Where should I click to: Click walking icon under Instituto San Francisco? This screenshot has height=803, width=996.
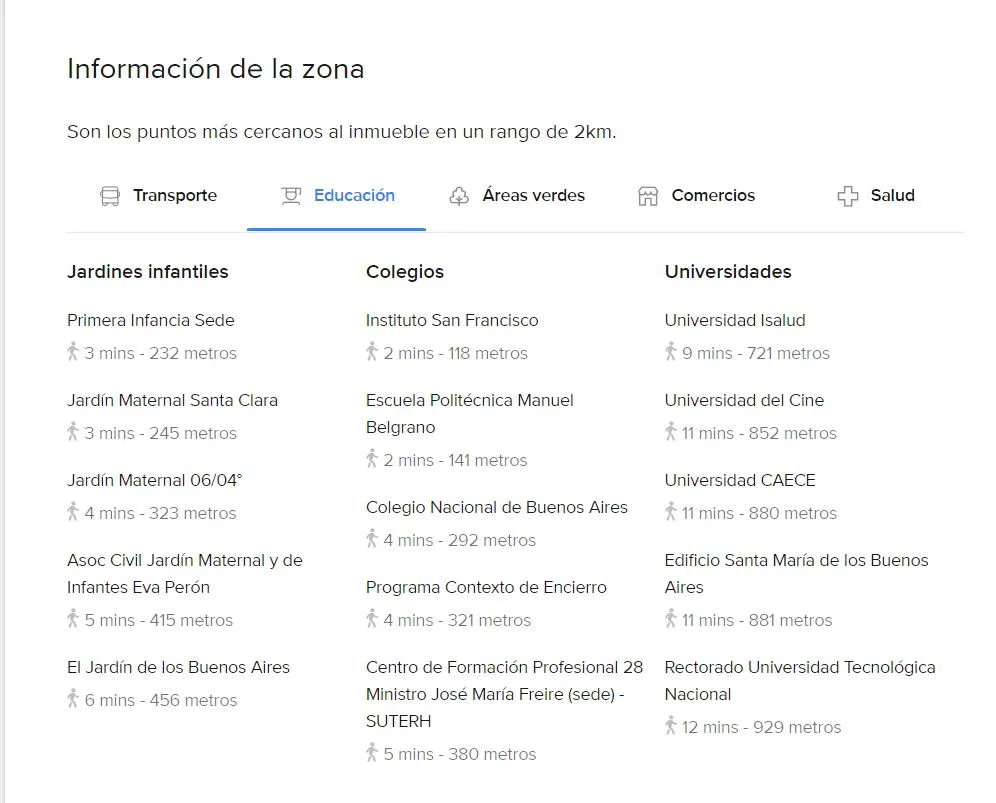[x=372, y=352]
